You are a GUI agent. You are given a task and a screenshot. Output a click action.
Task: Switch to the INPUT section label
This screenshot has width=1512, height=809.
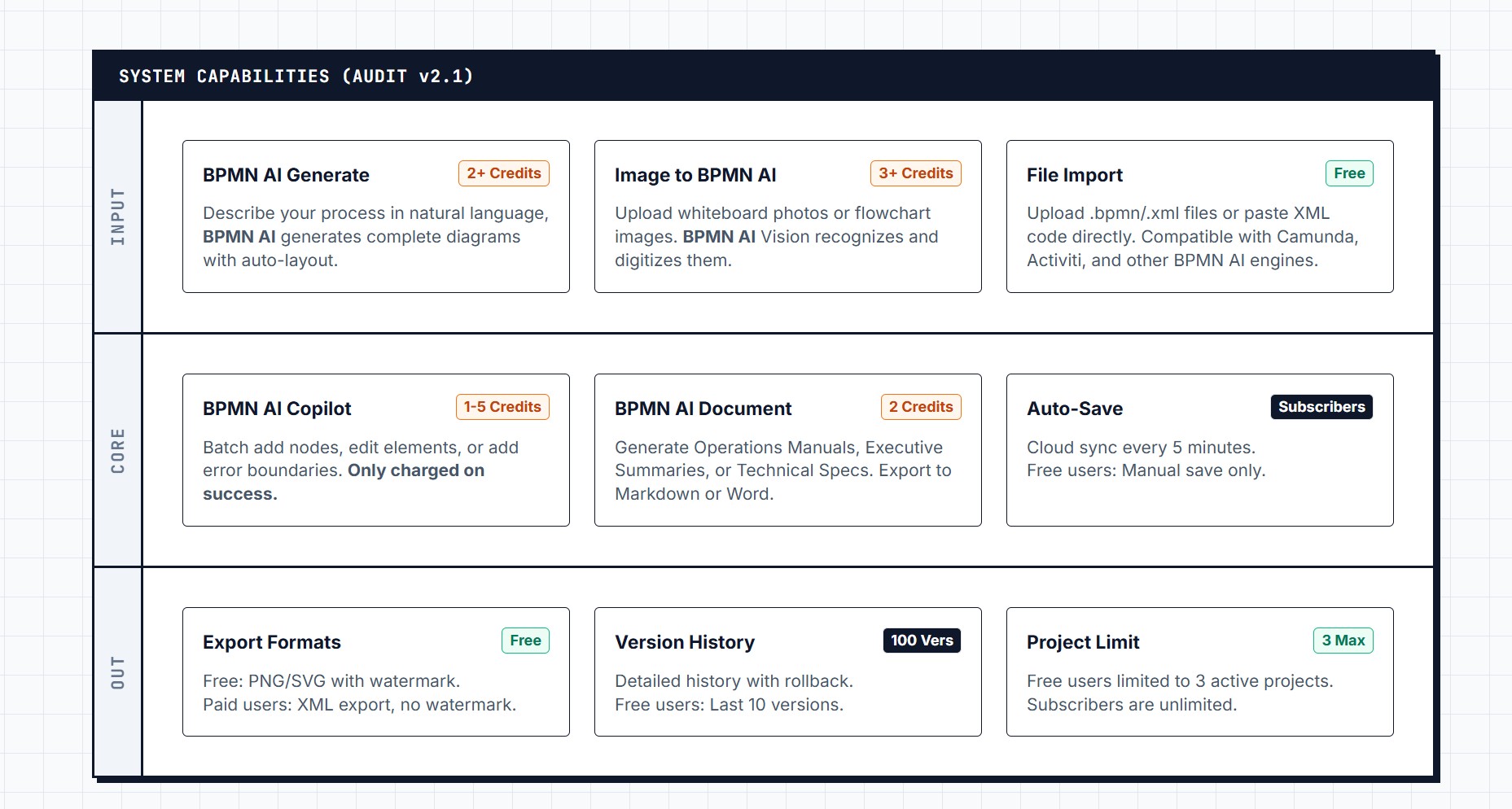pos(119,216)
